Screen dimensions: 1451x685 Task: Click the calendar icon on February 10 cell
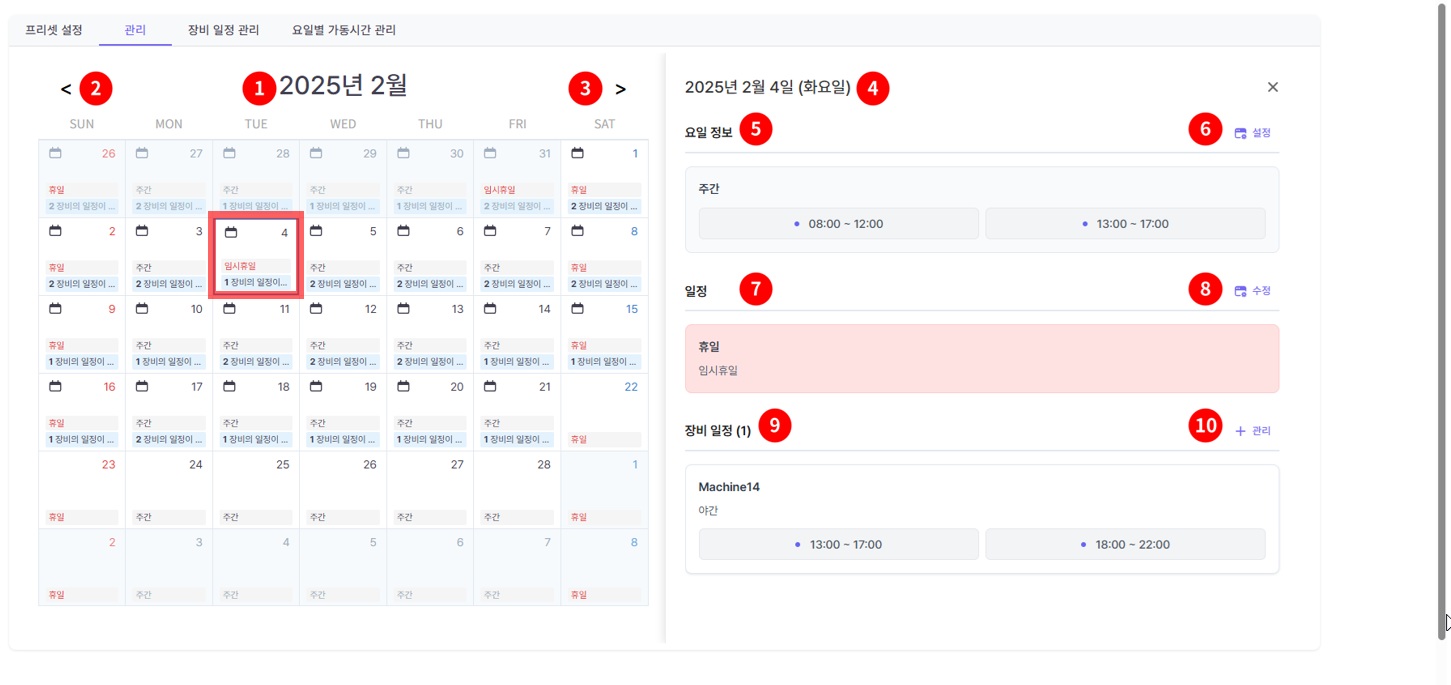(x=141, y=309)
